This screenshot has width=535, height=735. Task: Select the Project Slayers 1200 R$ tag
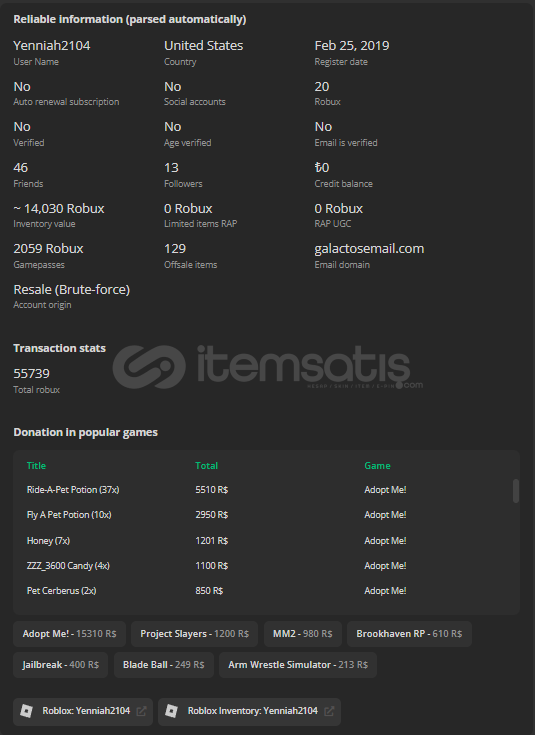(194, 634)
